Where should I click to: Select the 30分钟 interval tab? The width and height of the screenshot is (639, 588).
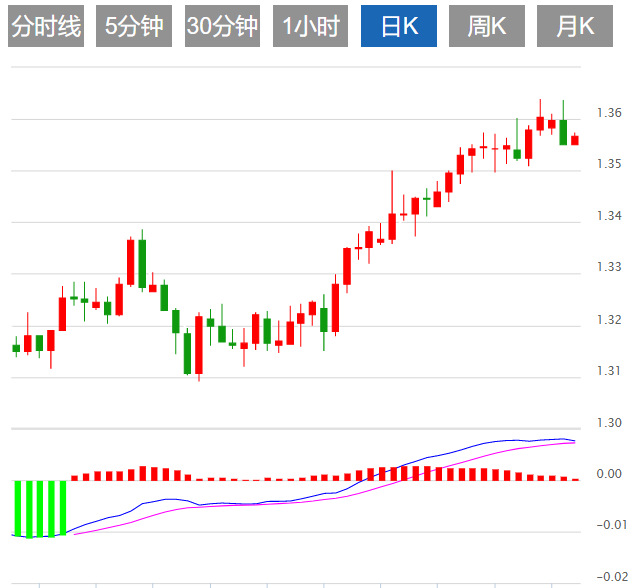pos(223,26)
